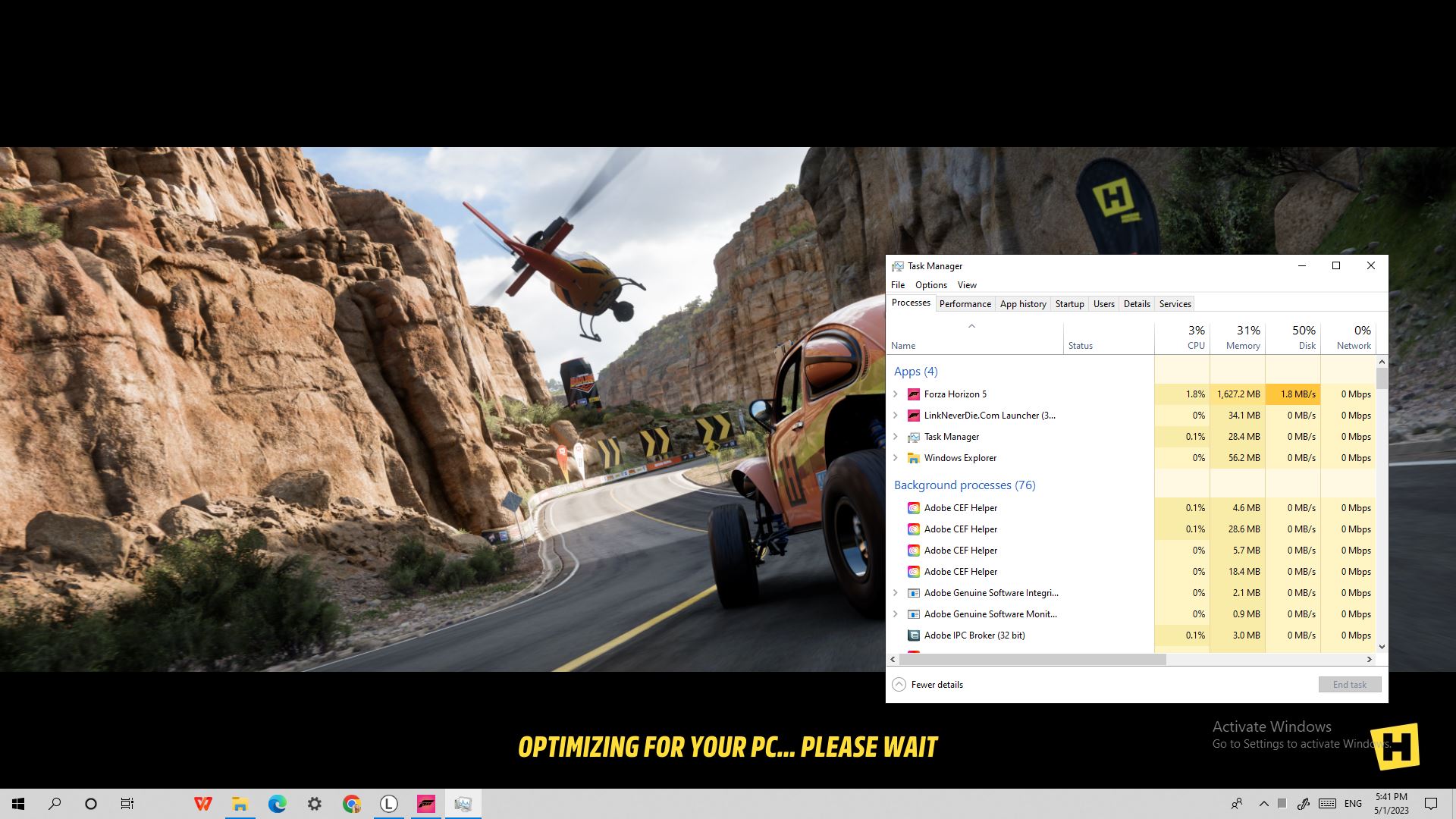Switch to the App history tab
The image size is (1456, 819).
[1023, 304]
